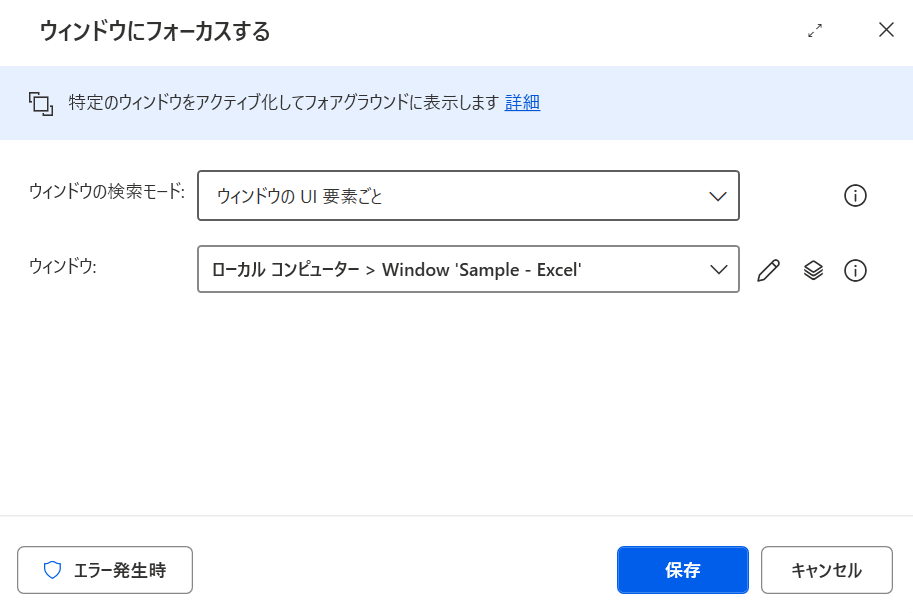
Task: Click the pencil edit icon beside the window selector
Action: pyautogui.click(x=768, y=270)
